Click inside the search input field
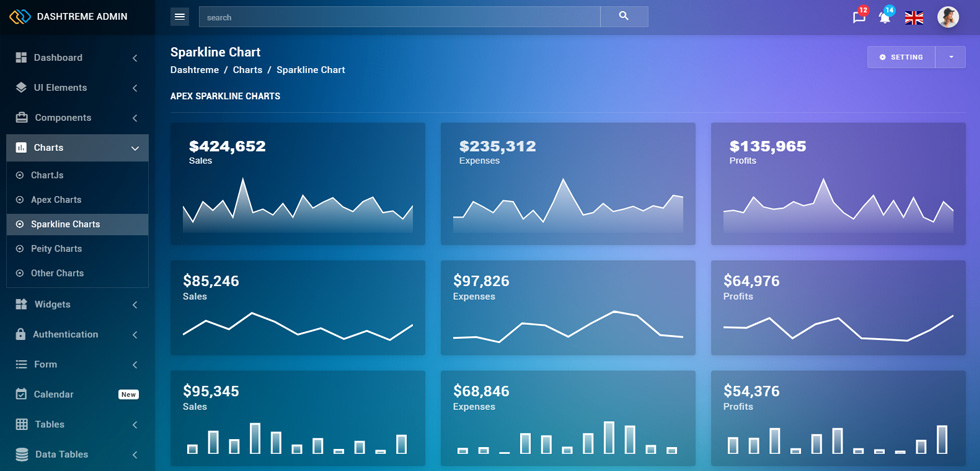Screen dimensions: 980x471 pos(400,17)
